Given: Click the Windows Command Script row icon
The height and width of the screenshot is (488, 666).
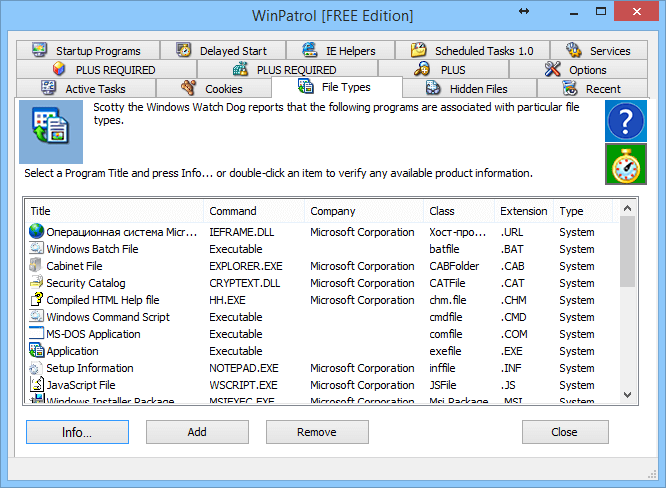Looking at the screenshot, I should tap(37, 316).
